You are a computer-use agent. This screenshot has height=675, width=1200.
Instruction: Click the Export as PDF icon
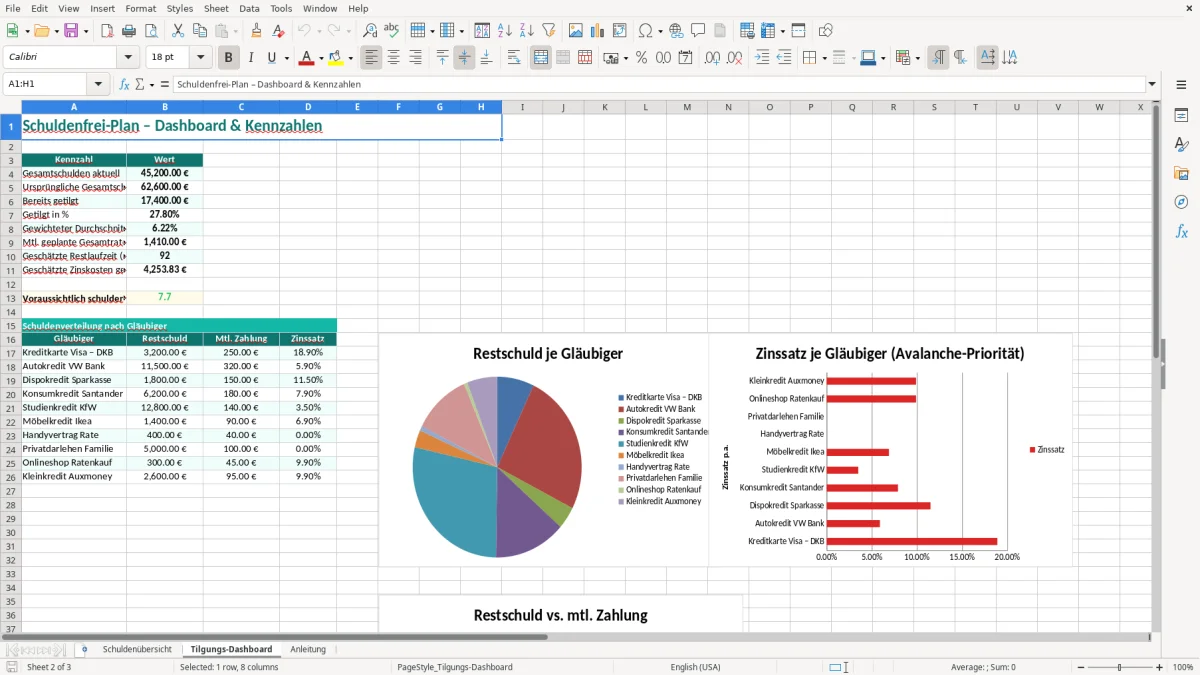pos(107,31)
